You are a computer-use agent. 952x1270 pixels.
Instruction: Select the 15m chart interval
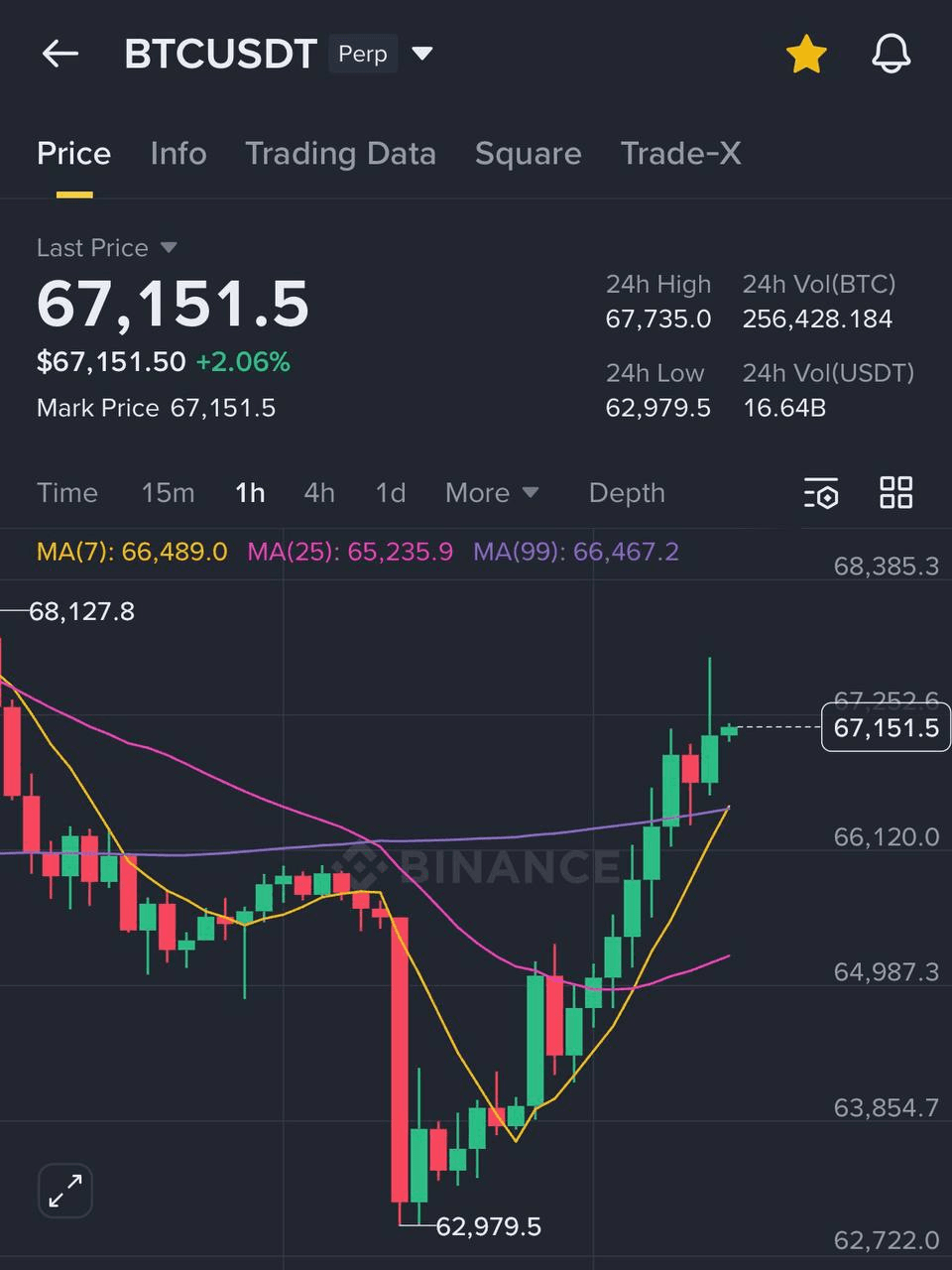click(x=168, y=493)
